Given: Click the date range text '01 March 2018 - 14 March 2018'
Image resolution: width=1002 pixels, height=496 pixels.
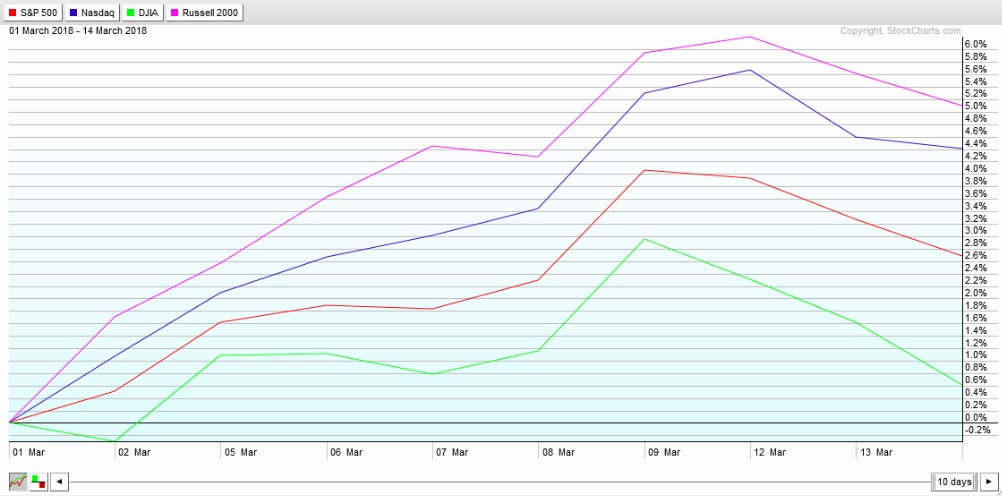Looking at the screenshot, I should click(x=78, y=31).
